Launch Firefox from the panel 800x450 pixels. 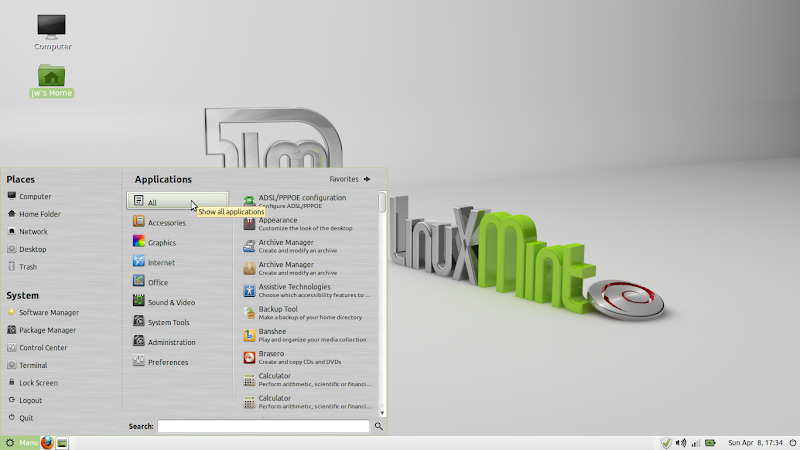[47, 443]
